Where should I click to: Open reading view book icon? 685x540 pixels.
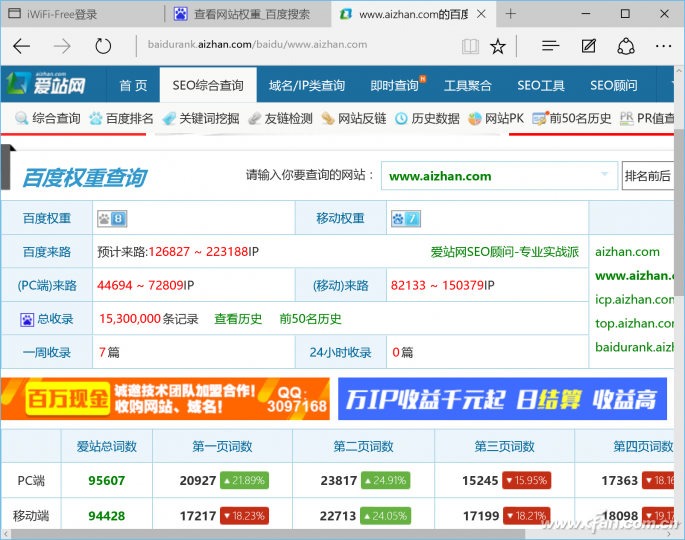470,46
